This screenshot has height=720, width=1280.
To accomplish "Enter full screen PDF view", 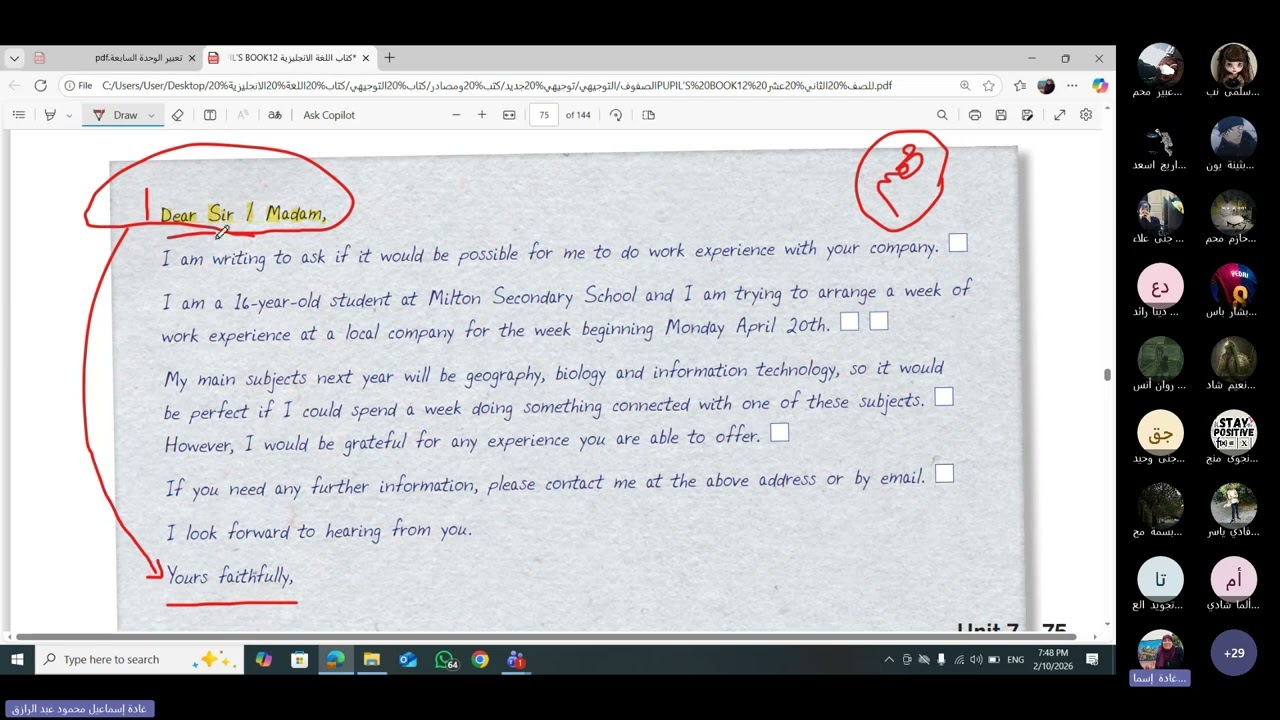I will (1060, 115).
